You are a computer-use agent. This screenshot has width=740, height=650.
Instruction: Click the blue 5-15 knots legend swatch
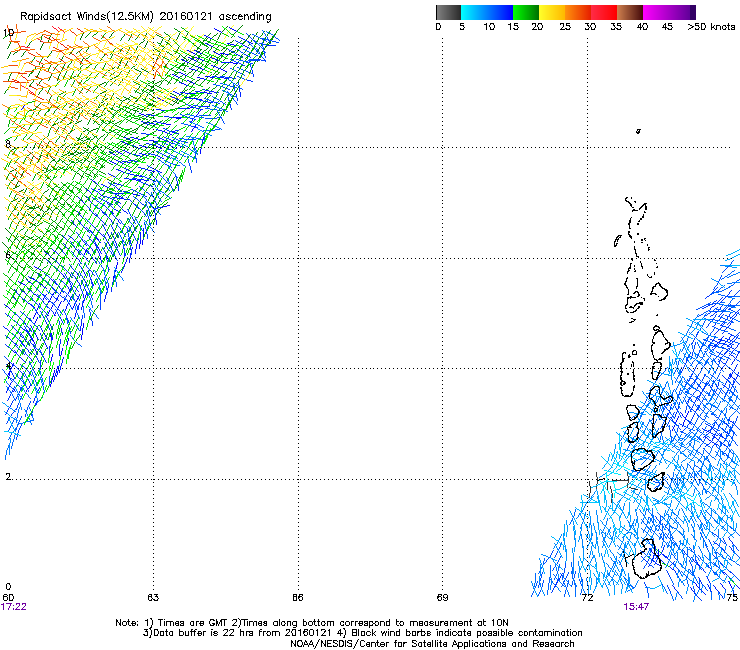point(487,12)
